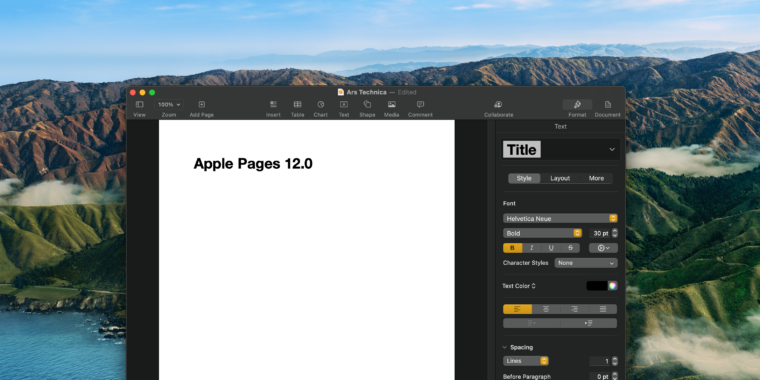
Task: Toggle Strikethrough formatting button
Action: [x=570, y=248]
